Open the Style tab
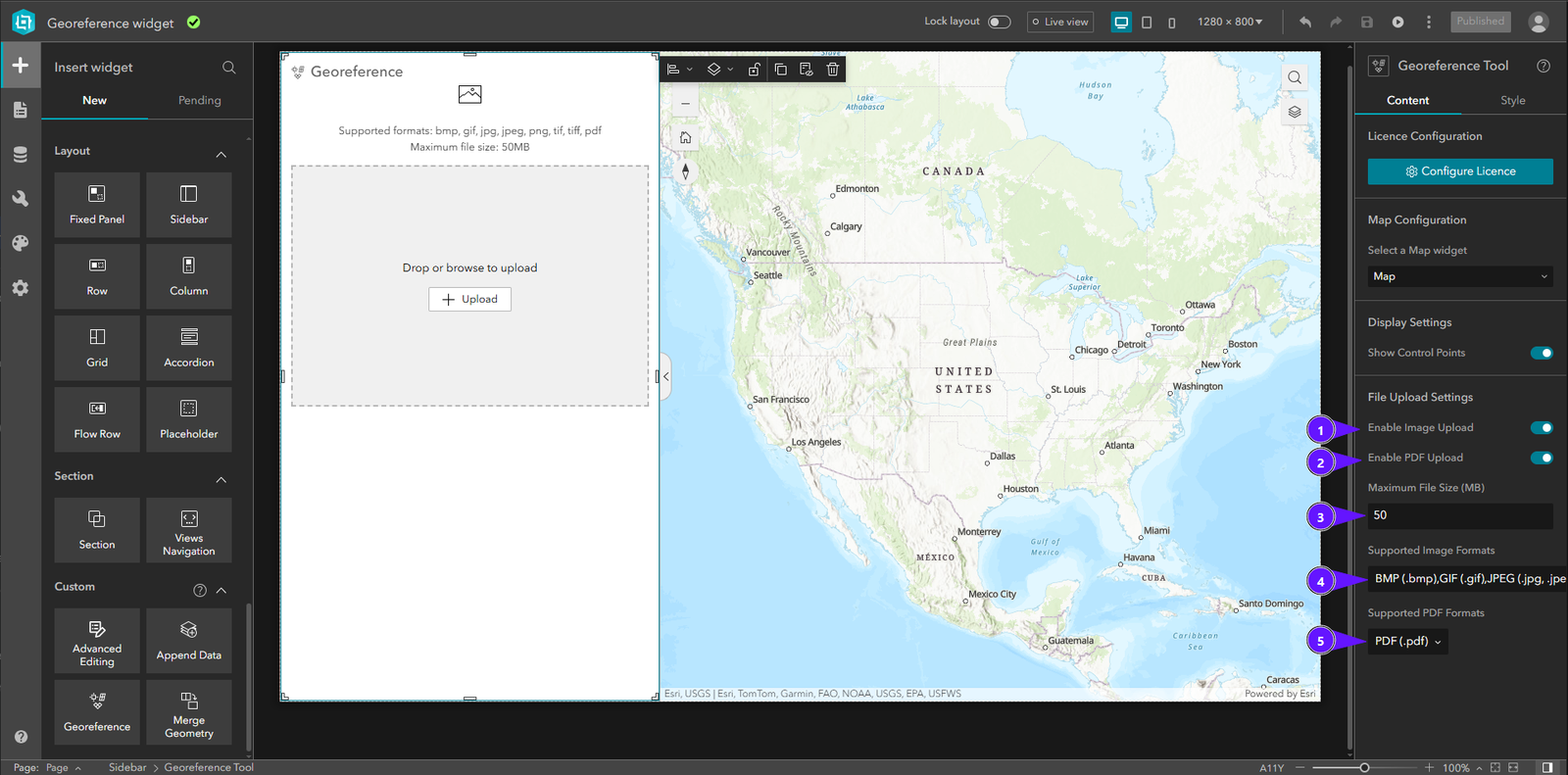 click(1512, 100)
